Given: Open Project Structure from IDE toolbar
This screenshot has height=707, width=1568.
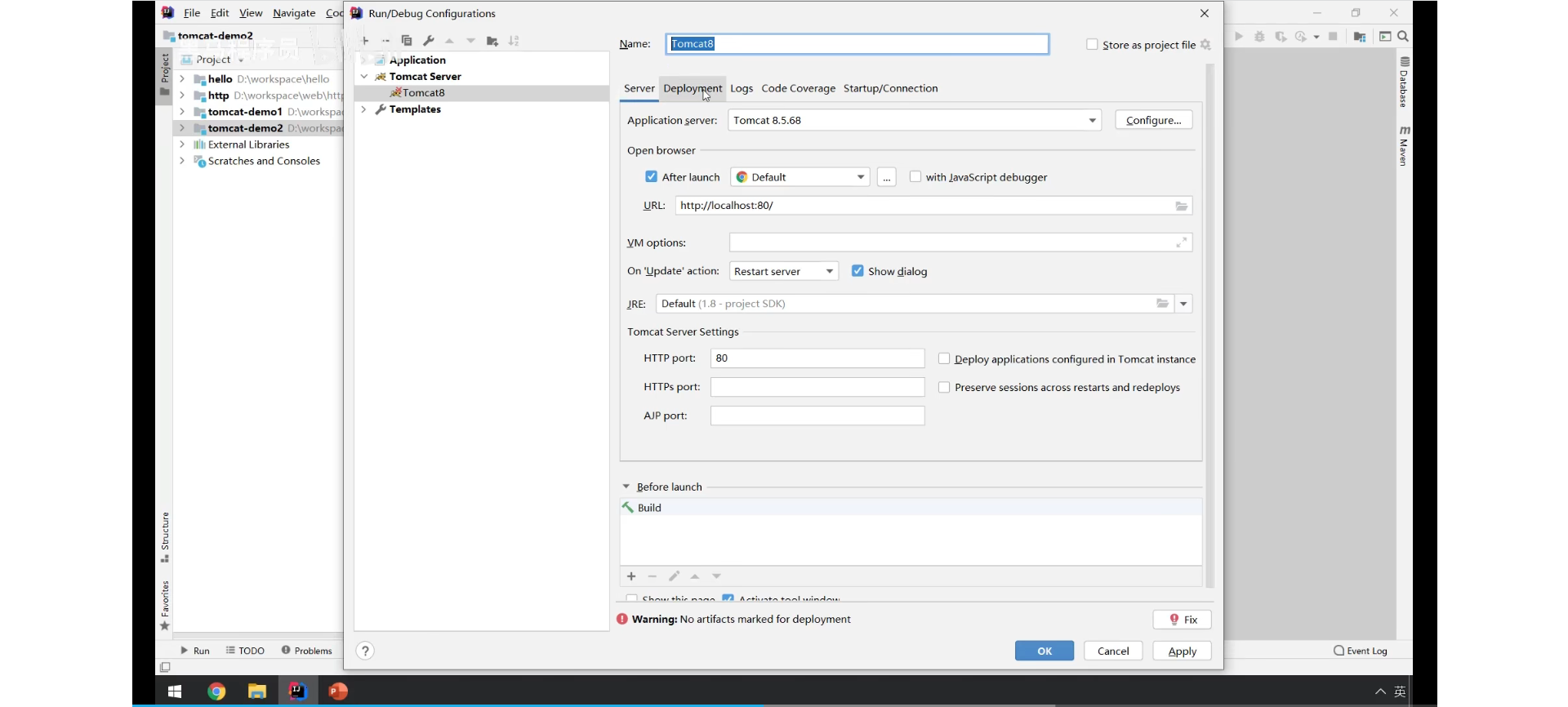Looking at the screenshot, I should click(x=1360, y=37).
